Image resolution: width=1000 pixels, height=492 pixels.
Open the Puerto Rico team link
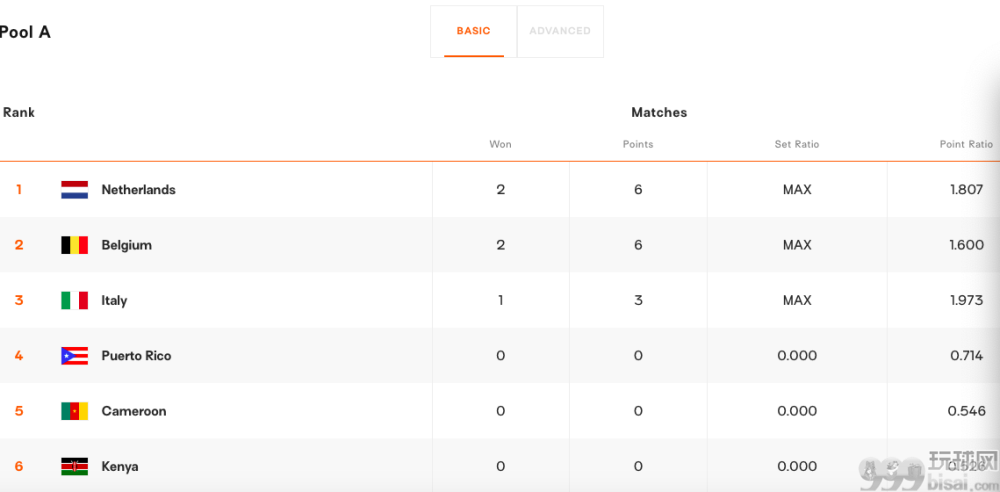click(x=136, y=355)
